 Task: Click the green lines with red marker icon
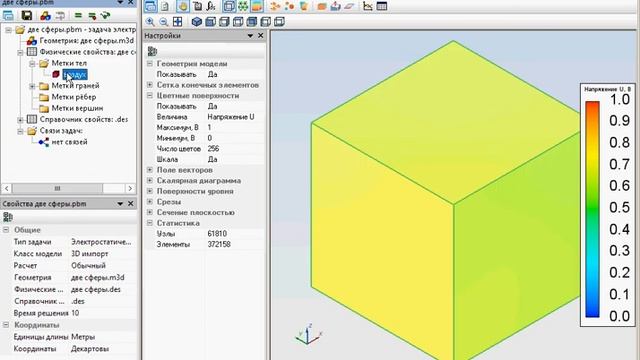pos(92,16)
